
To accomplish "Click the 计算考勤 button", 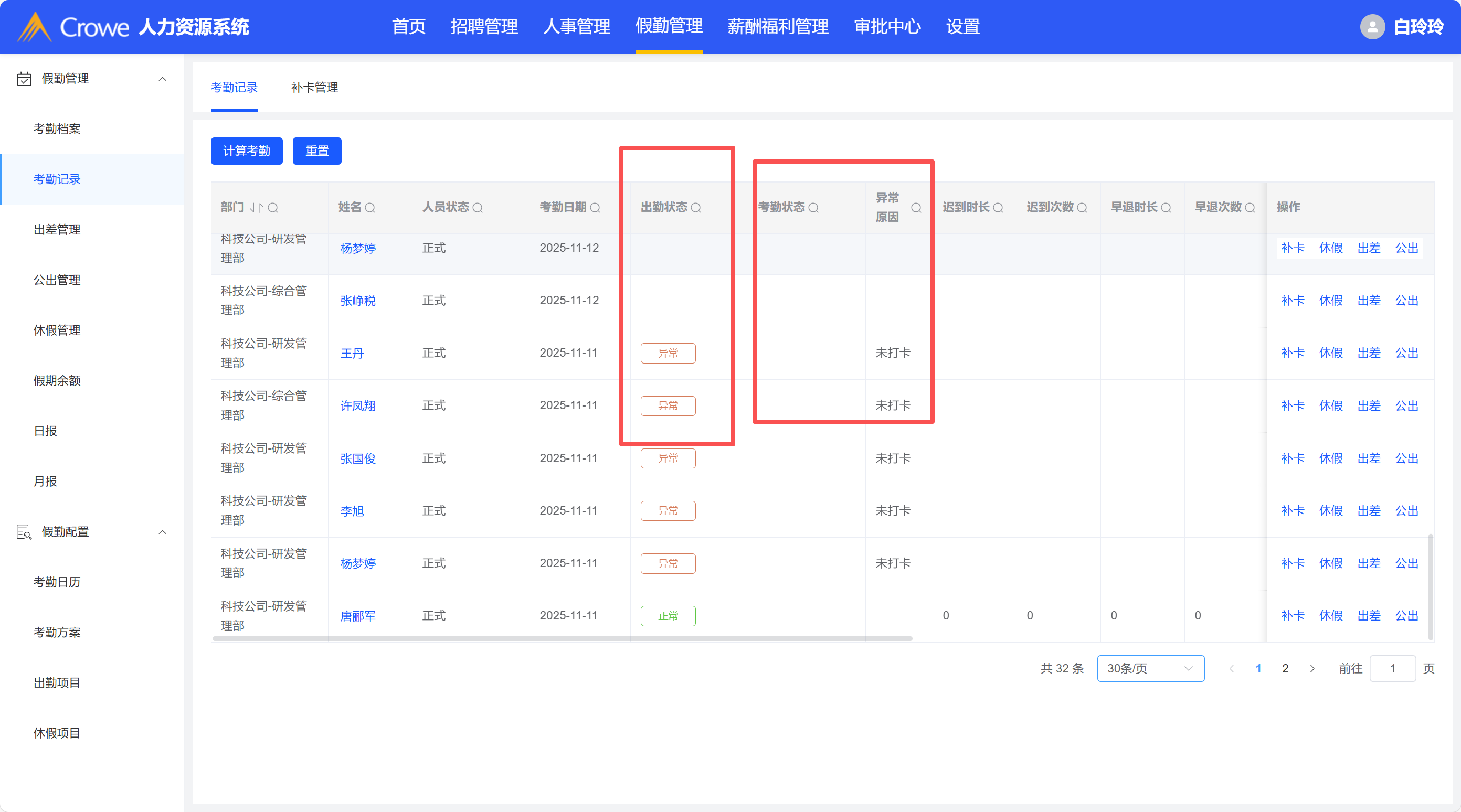I will [x=246, y=151].
